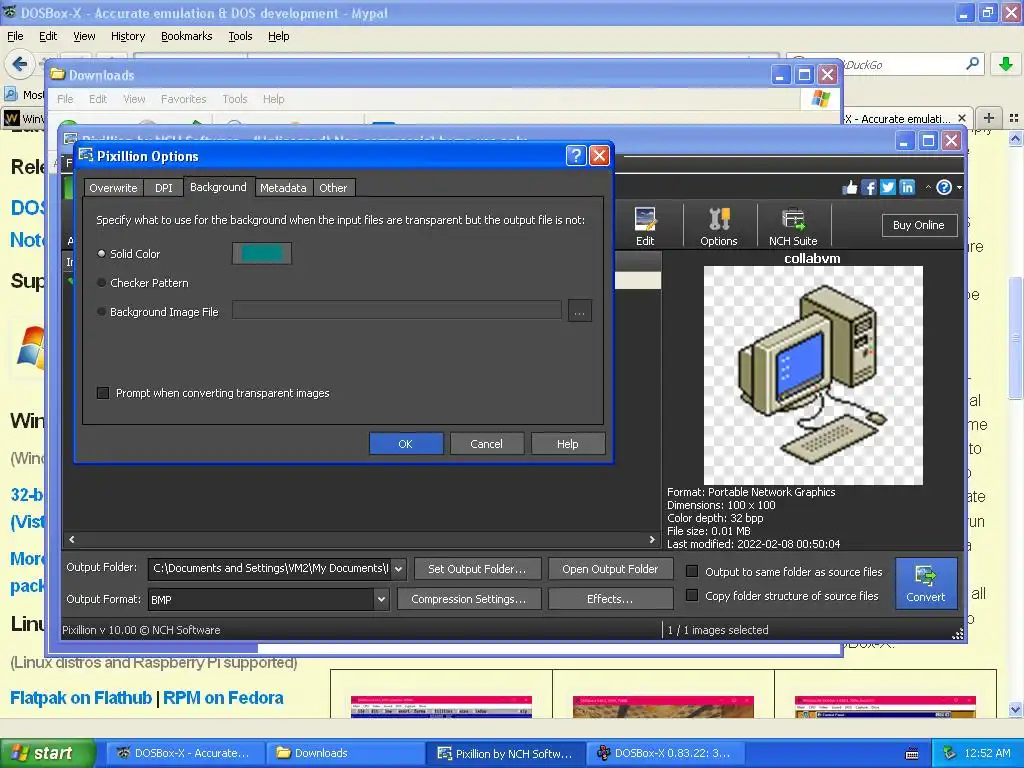Open Pixillion by NCH taskbar item
Viewport: 1024px width, 768px height.
(x=505, y=753)
